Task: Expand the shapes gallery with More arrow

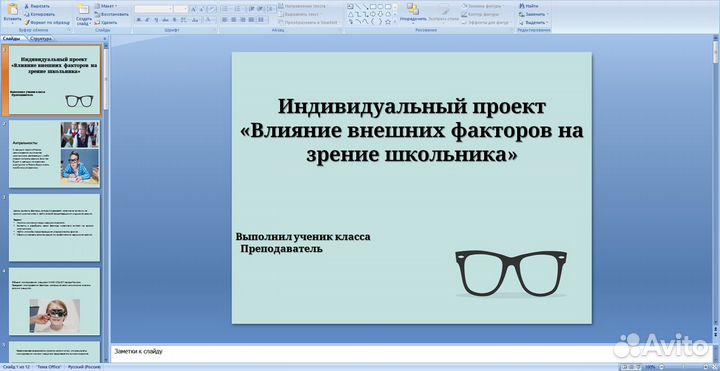Action: [x=395, y=22]
